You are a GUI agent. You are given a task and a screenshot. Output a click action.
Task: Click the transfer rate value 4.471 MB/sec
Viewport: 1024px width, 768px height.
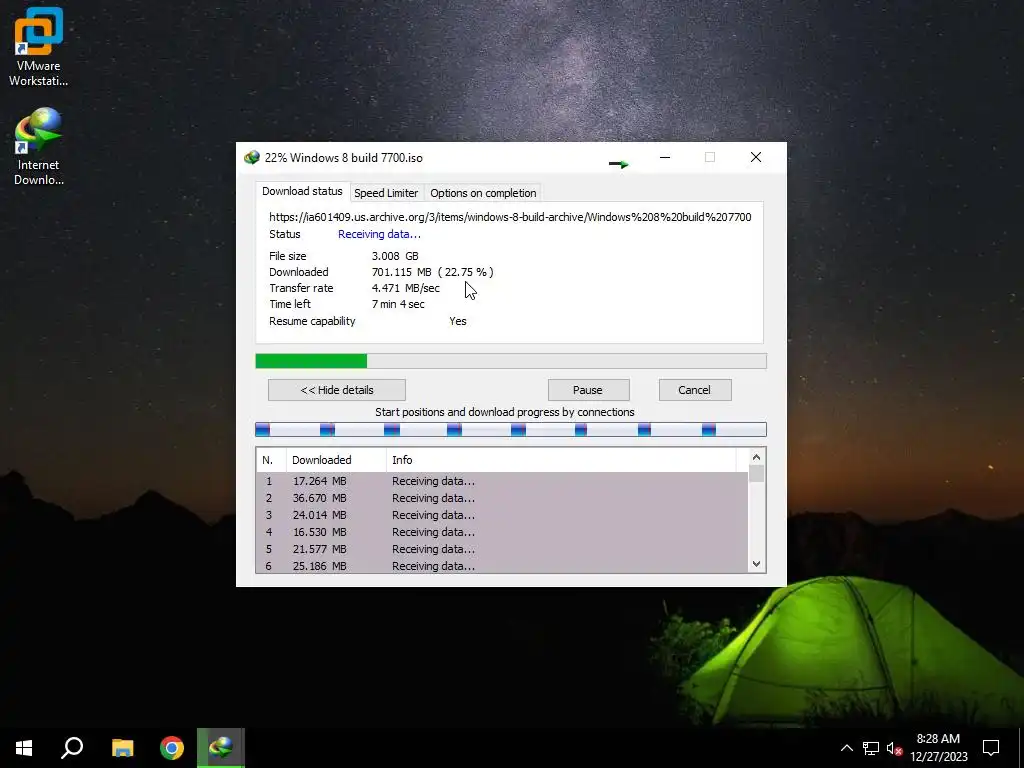click(406, 288)
